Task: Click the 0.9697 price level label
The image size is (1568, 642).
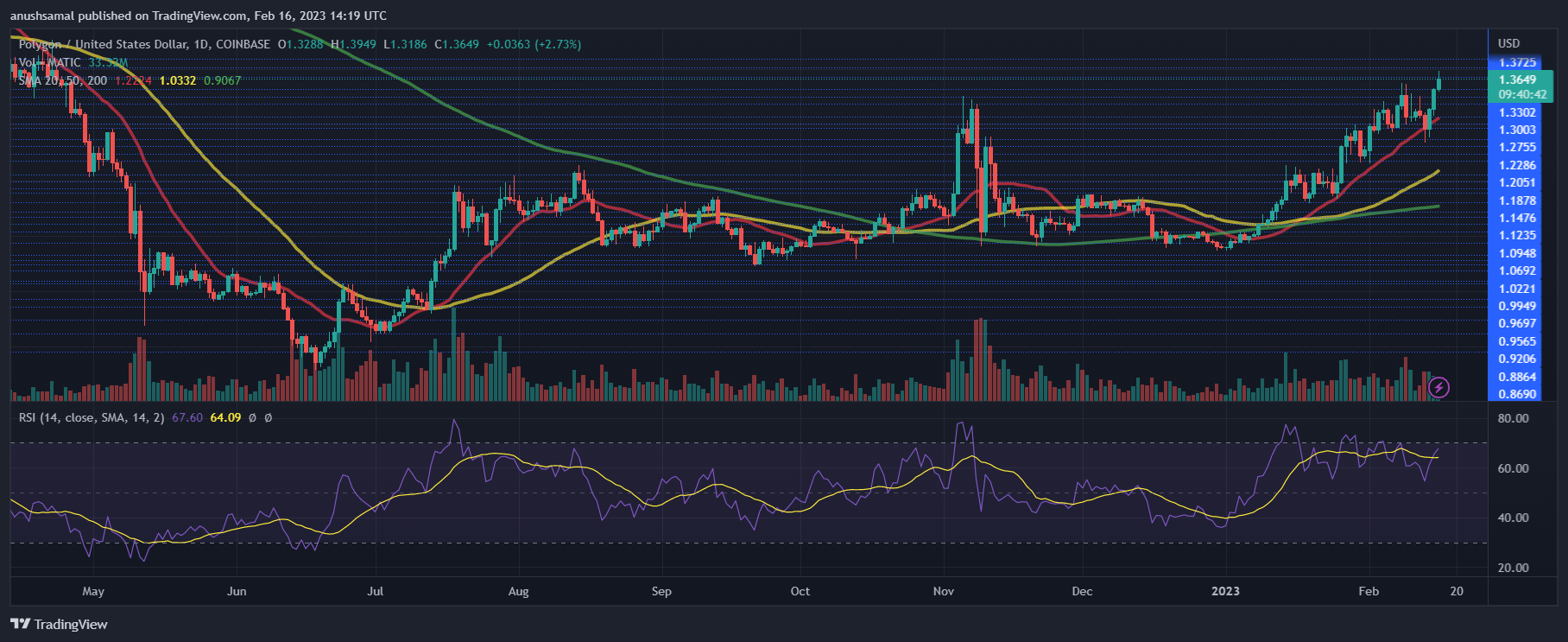Action: tap(1517, 323)
